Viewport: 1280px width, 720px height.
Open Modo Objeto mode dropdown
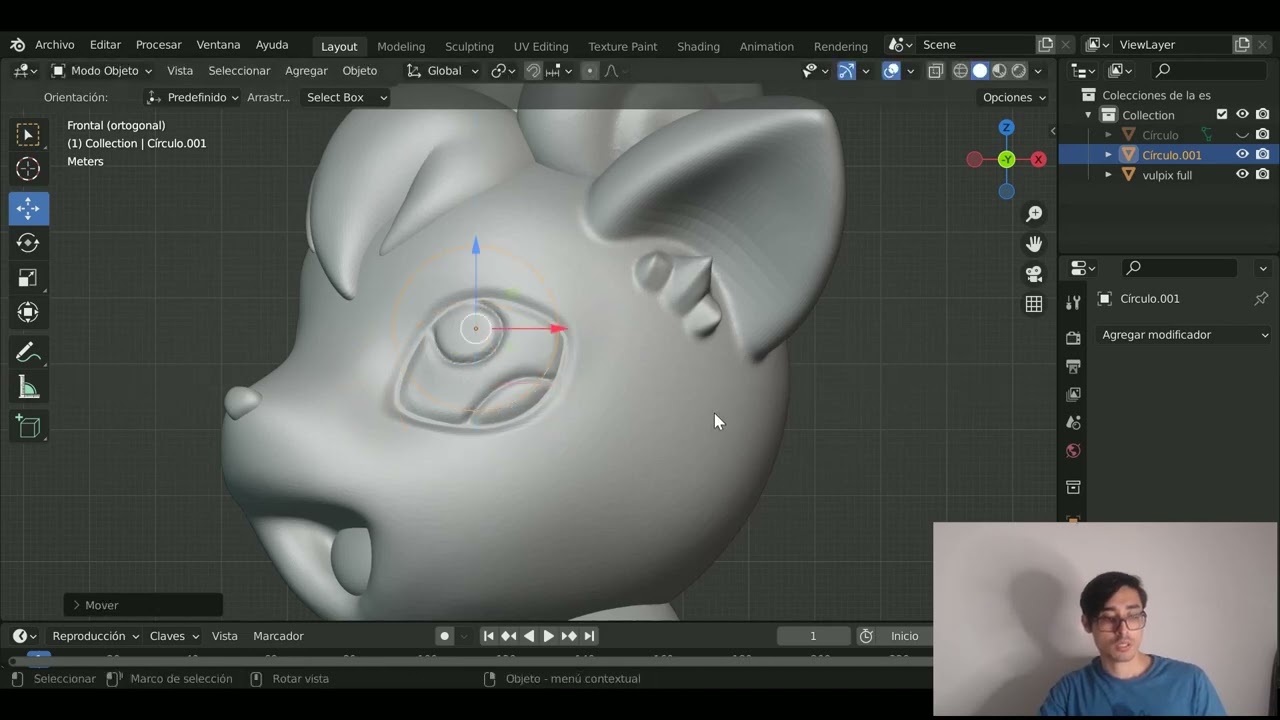pyautogui.click(x=102, y=71)
